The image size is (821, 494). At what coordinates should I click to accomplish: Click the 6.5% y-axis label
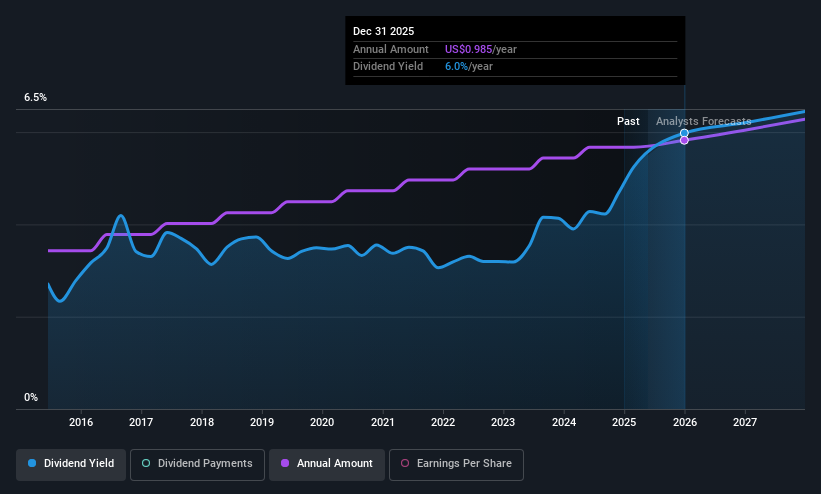coord(35,97)
